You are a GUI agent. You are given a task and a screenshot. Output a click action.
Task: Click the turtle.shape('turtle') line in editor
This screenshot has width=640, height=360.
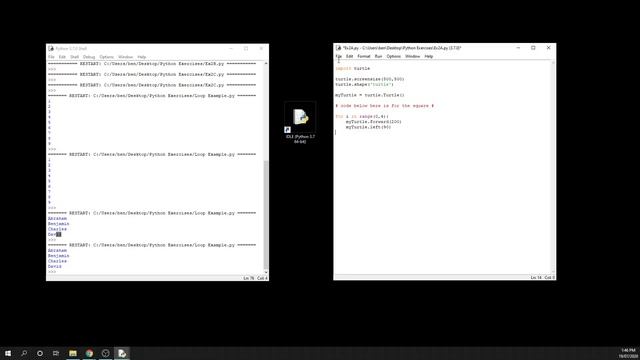(x=364, y=84)
